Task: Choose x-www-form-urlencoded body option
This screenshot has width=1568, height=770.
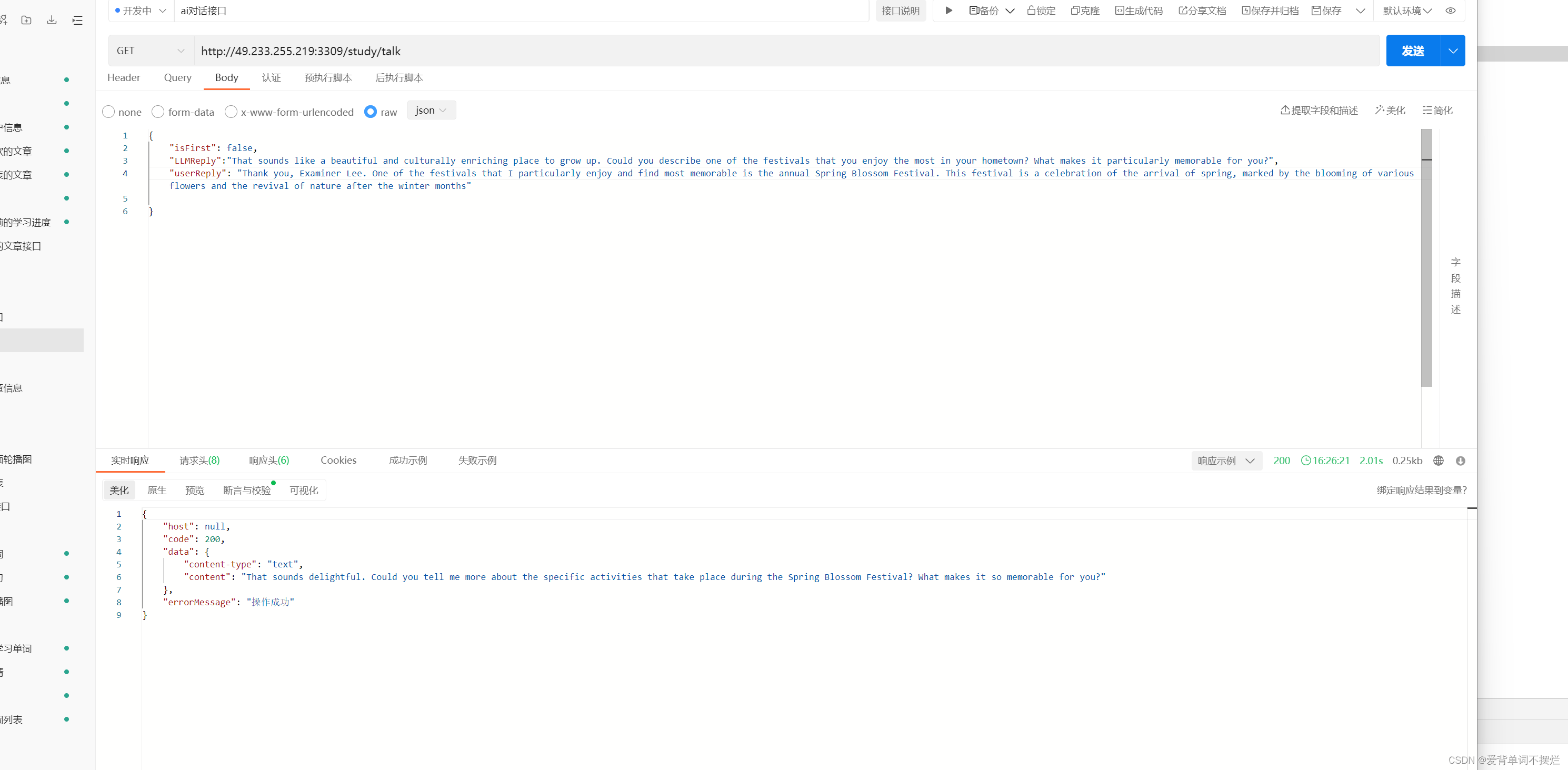Action: pos(231,112)
